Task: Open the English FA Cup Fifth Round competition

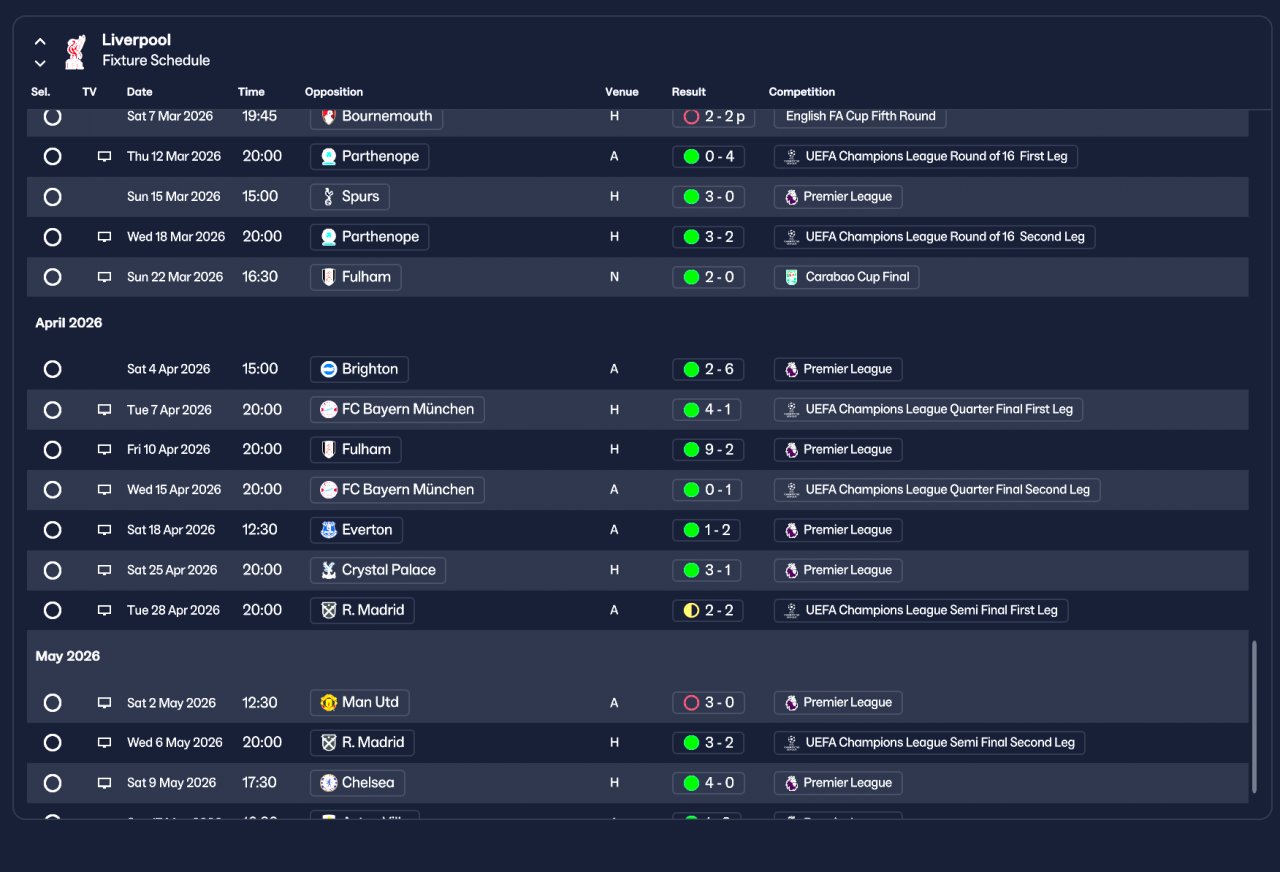Action: [x=860, y=116]
